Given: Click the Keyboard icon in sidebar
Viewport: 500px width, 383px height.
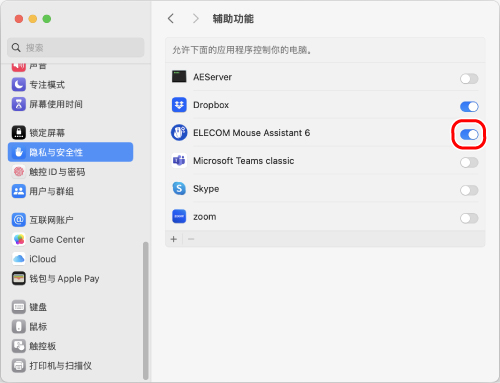Looking at the screenshot, I should click(19, 307).
